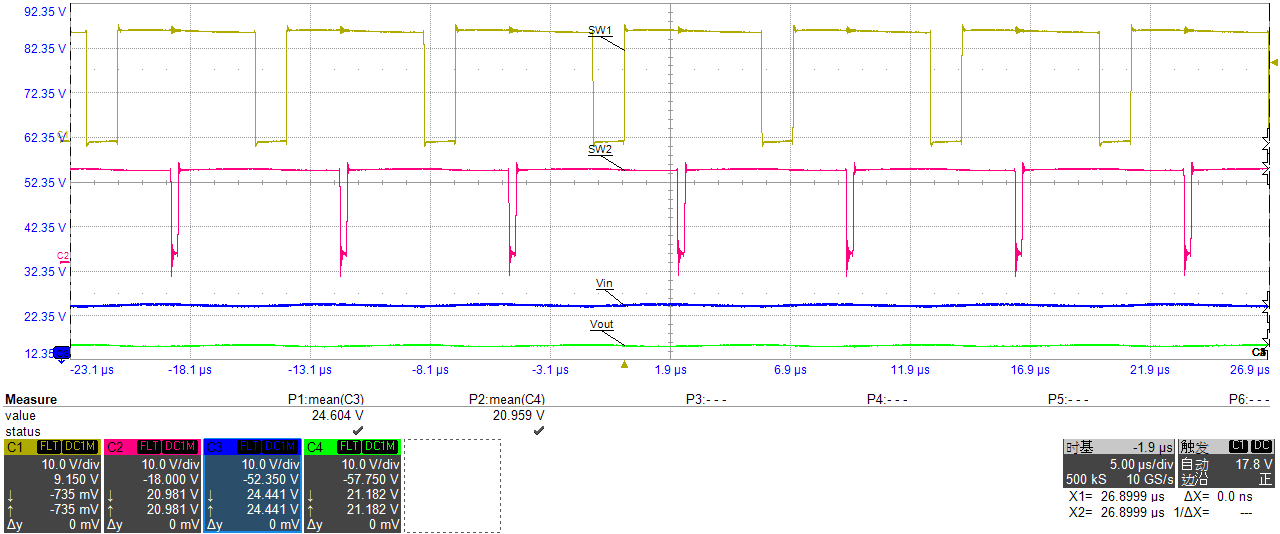Screen dimensions: 1280x534
Task: Click the DC coupling badge in trigger box
Action: click(x=1262, y=446)
